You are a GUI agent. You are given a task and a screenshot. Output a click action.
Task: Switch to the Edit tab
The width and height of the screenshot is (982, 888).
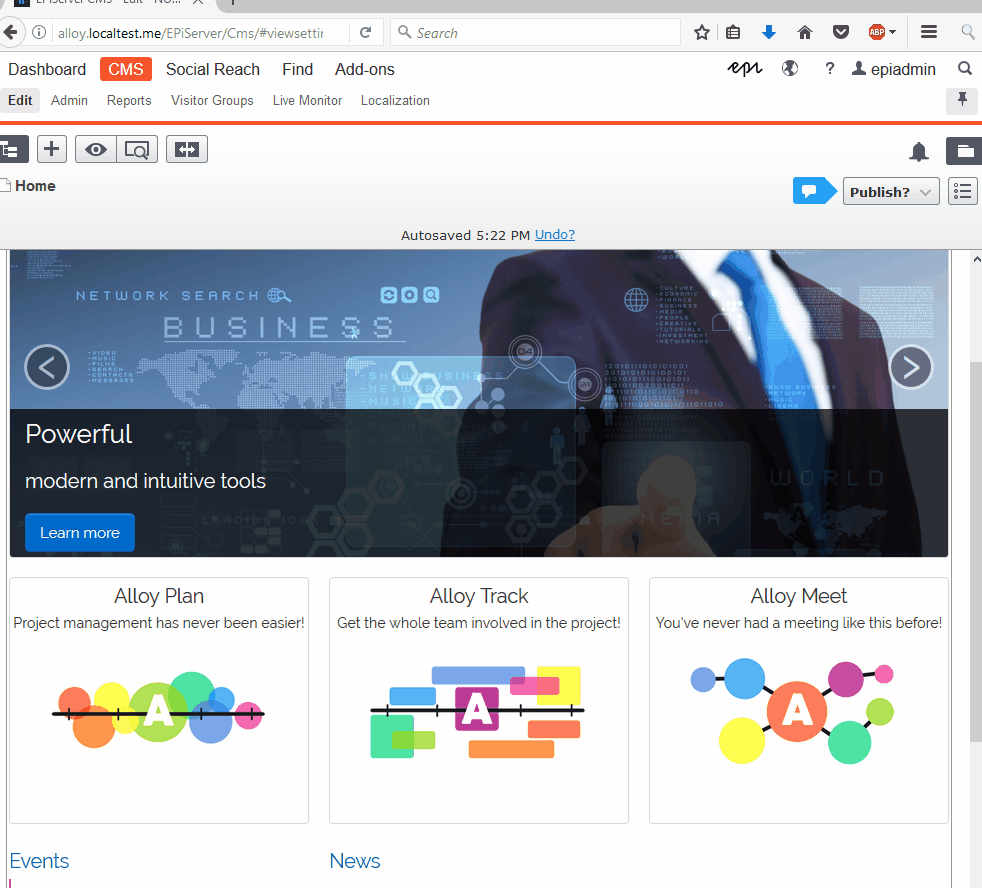pos(20,100)
